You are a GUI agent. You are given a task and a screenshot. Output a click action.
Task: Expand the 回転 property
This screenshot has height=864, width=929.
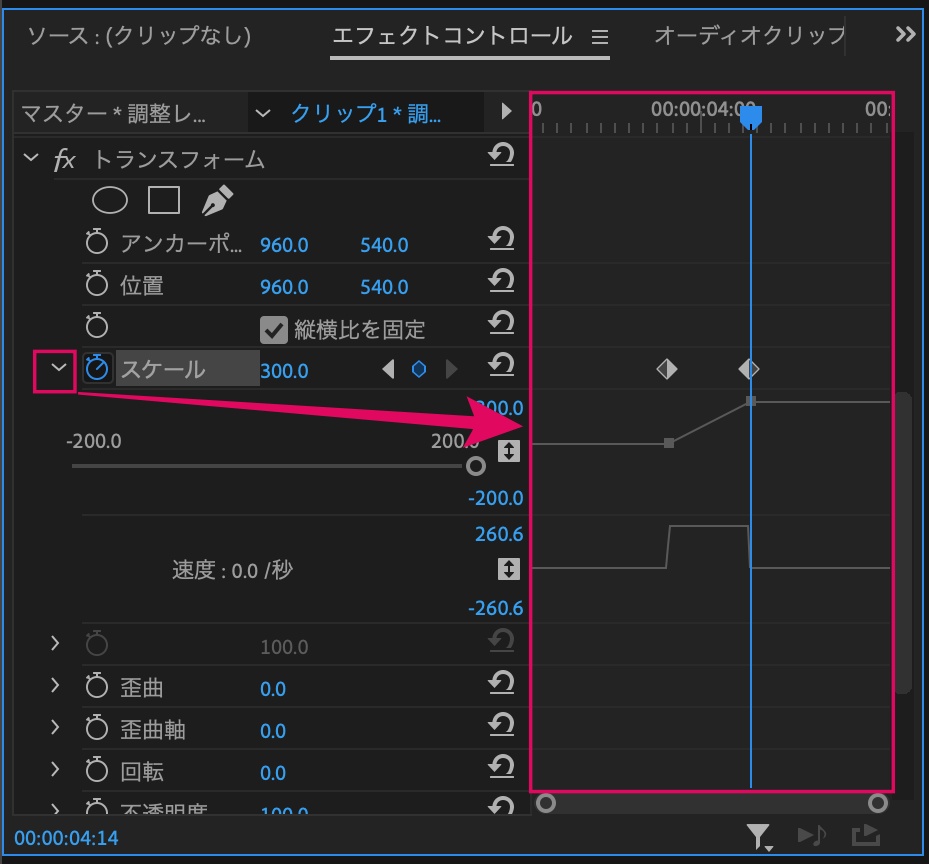pyautogui.click(x=55, y=769)
